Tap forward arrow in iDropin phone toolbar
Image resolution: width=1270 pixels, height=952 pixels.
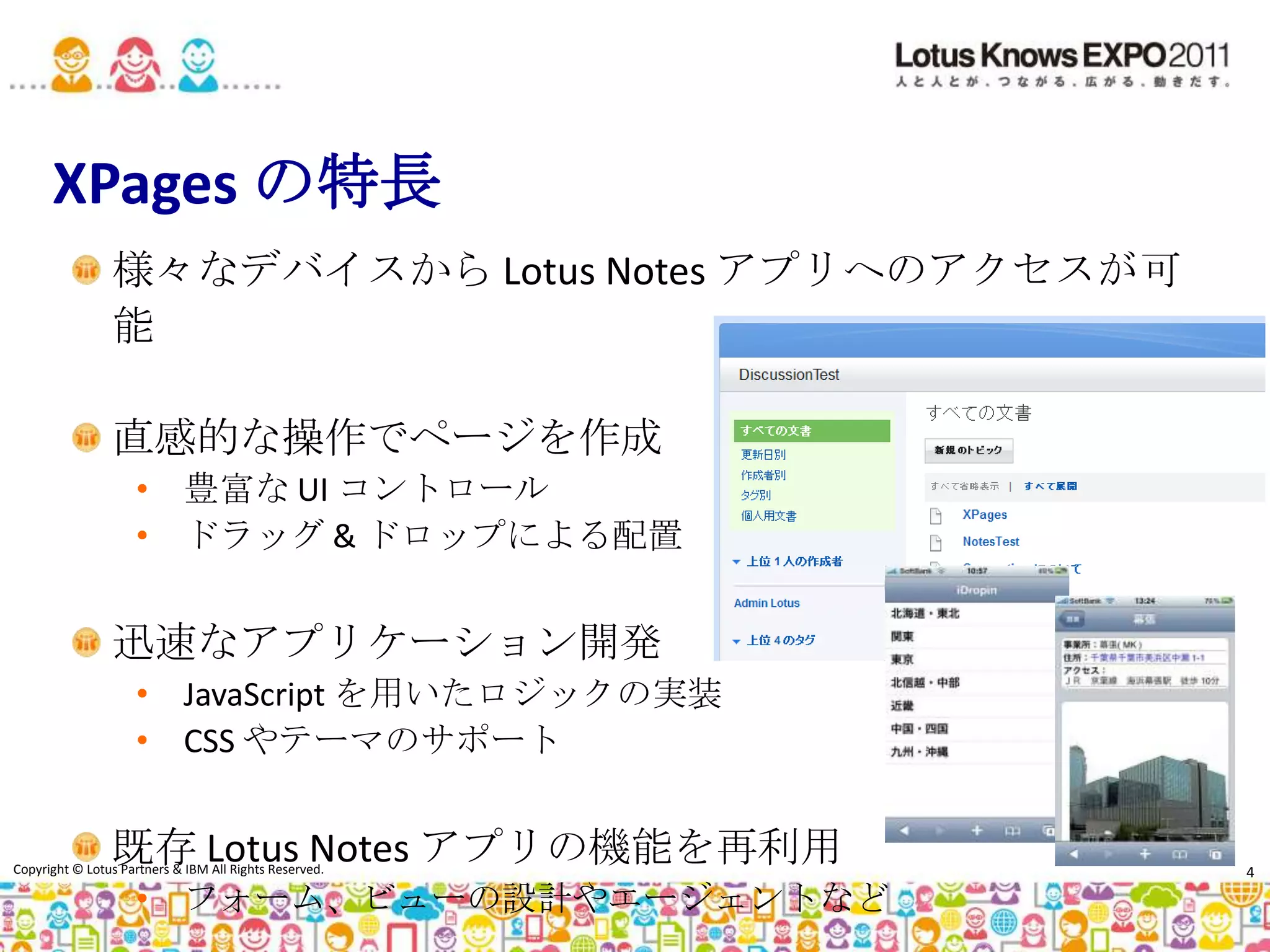click(940, 831)
